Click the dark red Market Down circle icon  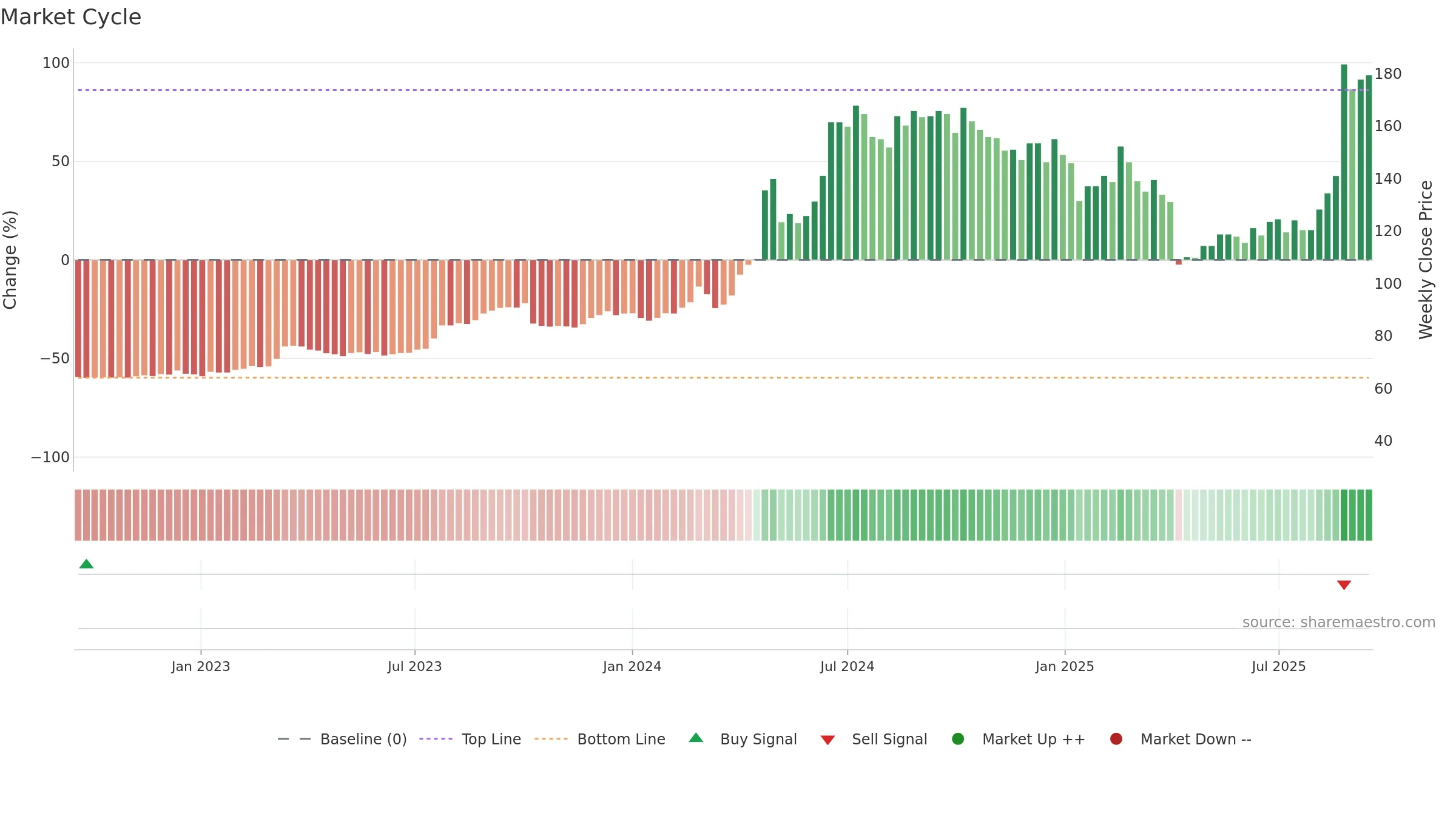[1116, 739]
